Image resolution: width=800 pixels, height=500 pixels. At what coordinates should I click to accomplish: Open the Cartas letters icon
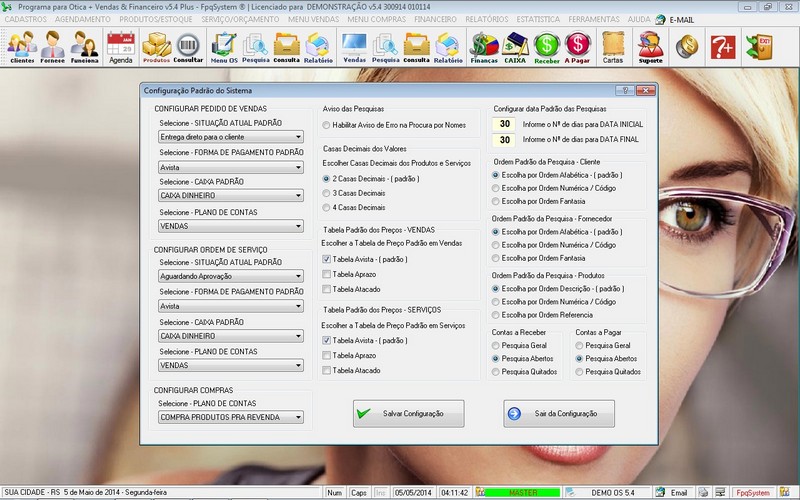[613, 46]
